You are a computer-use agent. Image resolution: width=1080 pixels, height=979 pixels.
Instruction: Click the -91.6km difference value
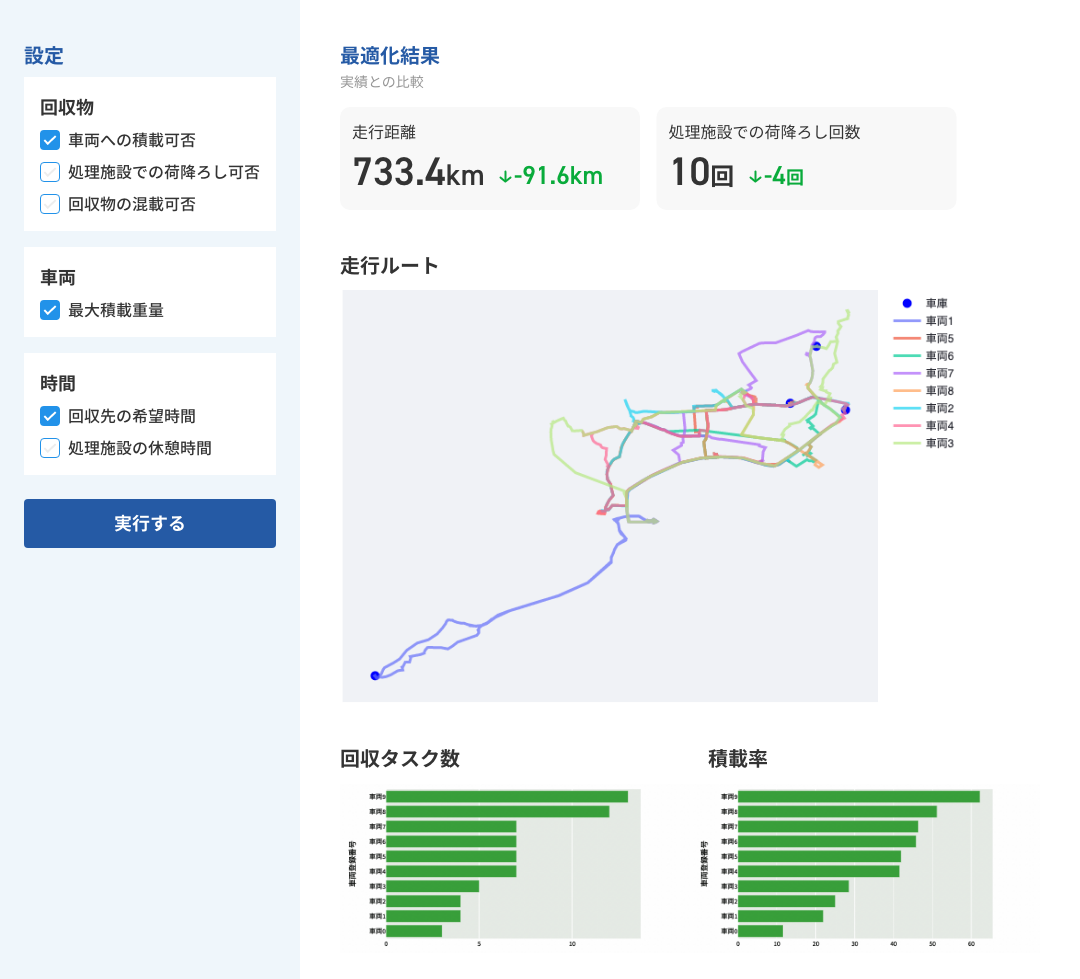click(551, 176)
